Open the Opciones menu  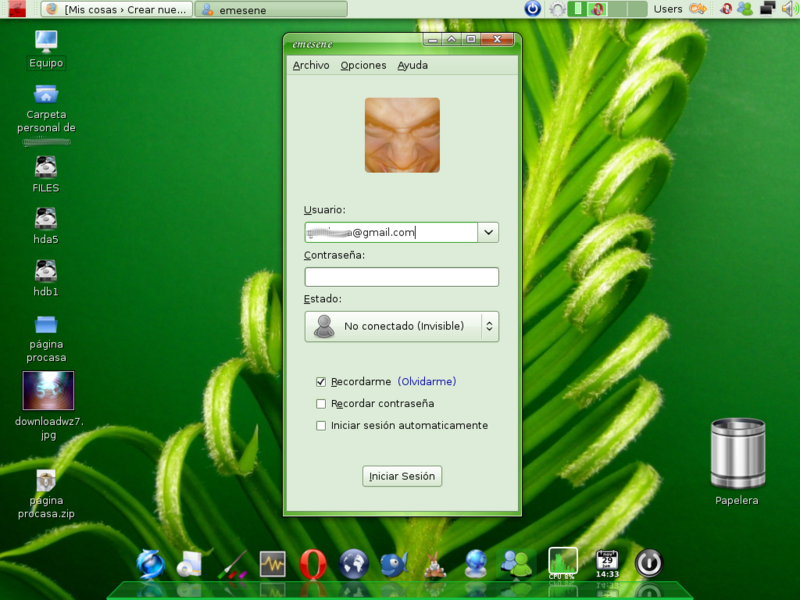point(363,65)
